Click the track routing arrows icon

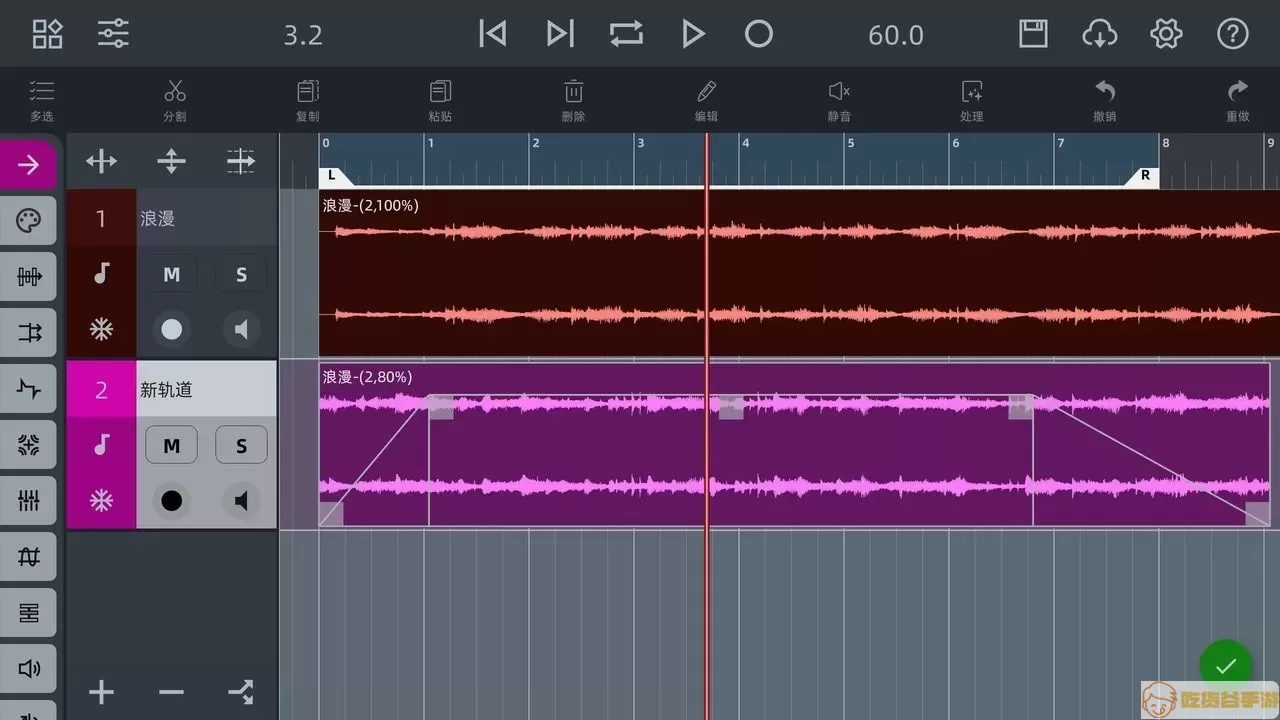coord(241,692)
